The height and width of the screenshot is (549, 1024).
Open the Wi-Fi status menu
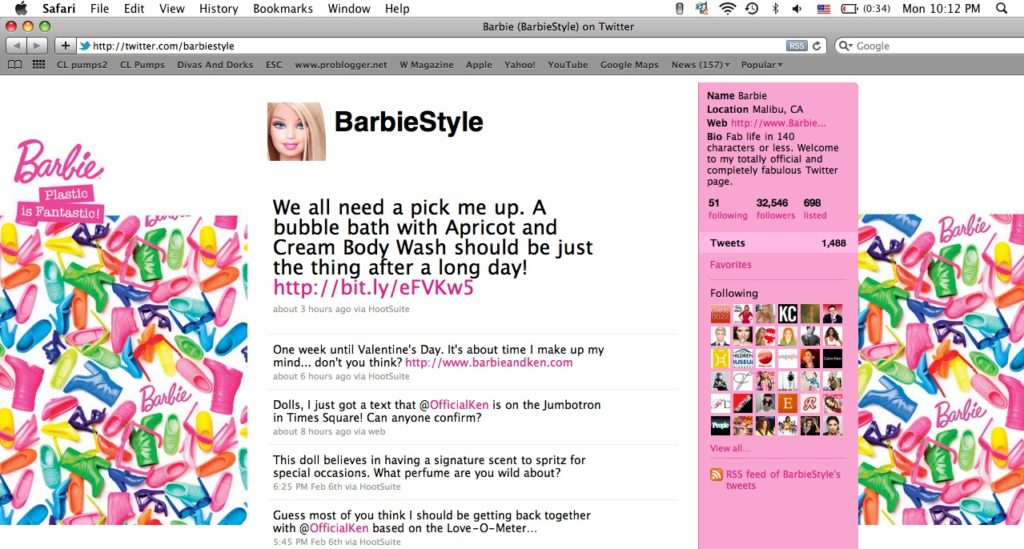pyautogui.click(x=726, y=8)
